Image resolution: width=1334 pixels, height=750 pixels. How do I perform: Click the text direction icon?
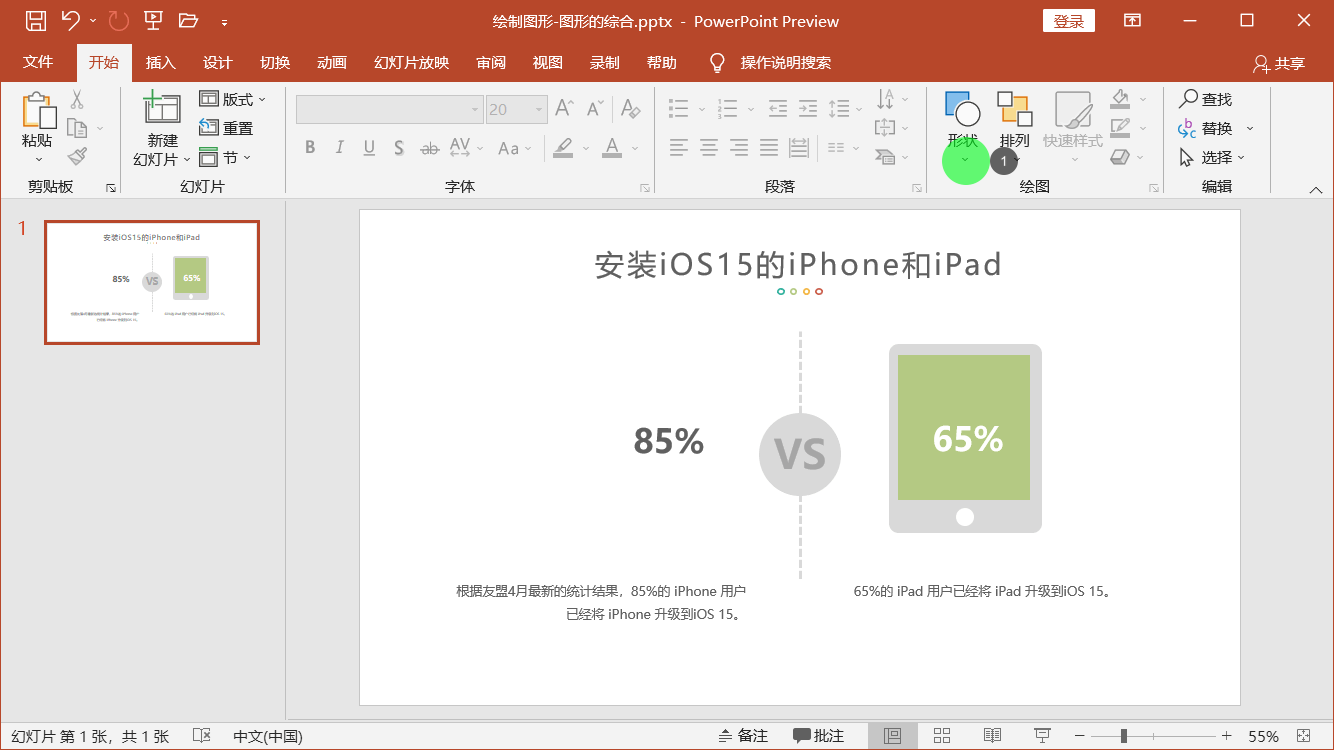point(886,99)
